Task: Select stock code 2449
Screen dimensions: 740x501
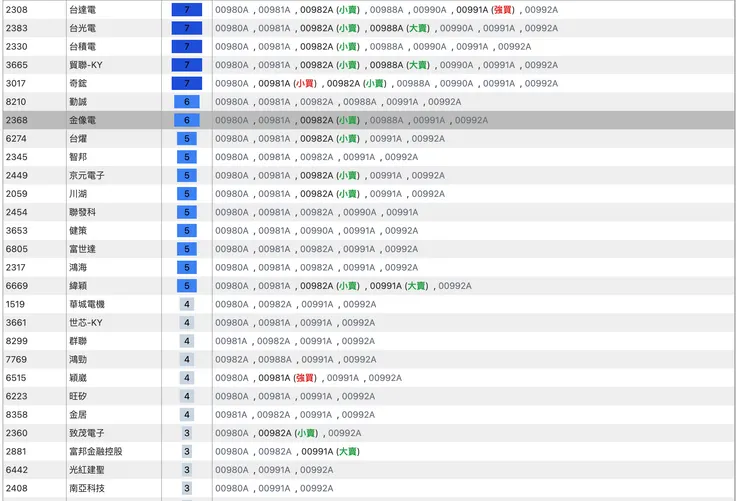Action: [17, 175]
